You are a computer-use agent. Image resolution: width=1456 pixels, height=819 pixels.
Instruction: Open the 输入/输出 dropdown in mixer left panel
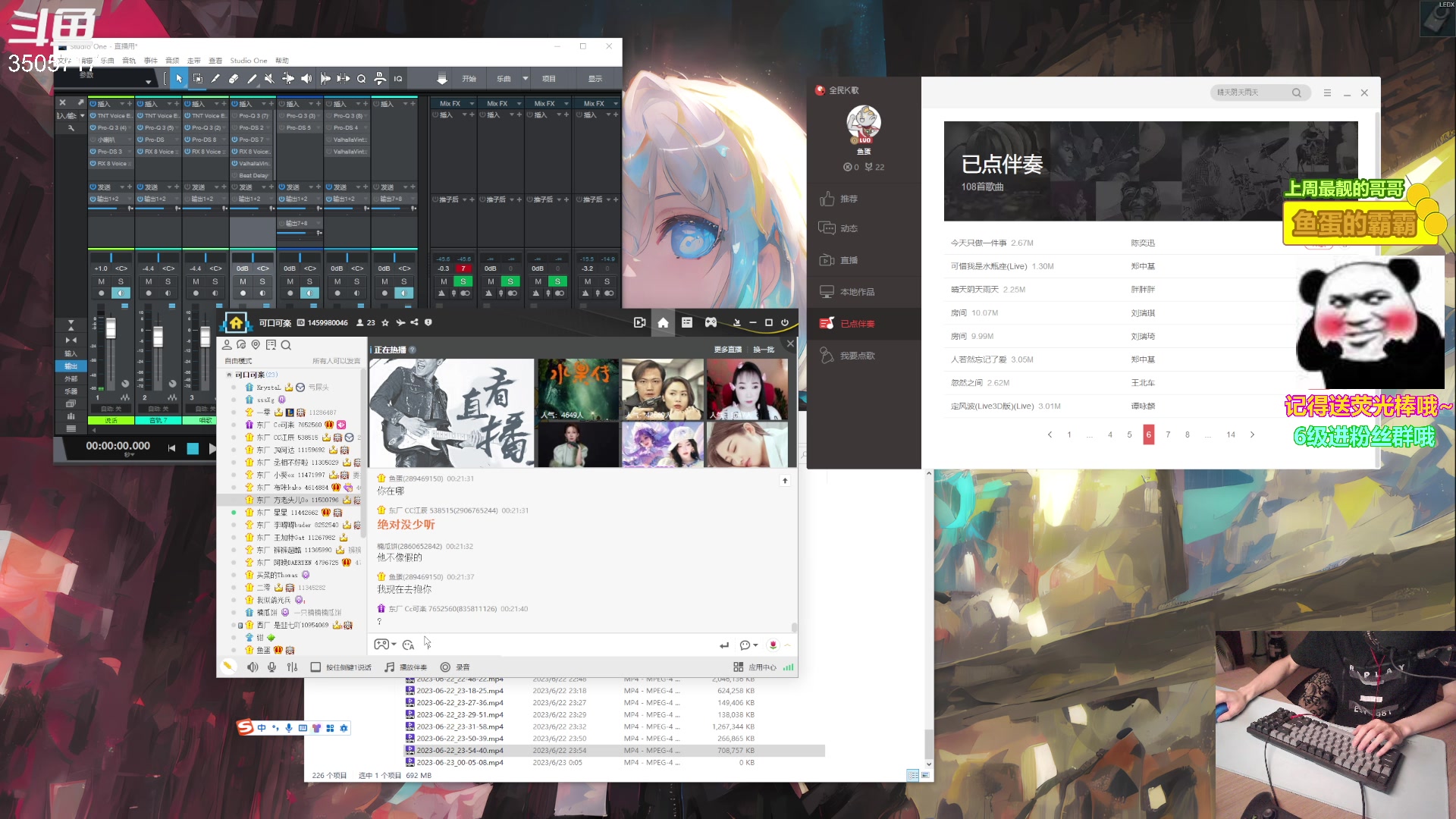[80, 116]
